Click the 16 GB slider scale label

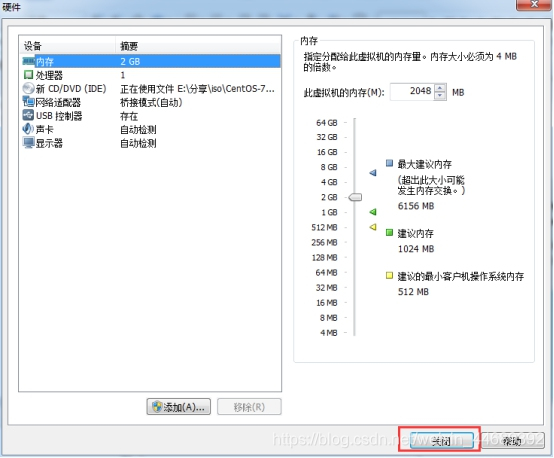click(327, 152)
